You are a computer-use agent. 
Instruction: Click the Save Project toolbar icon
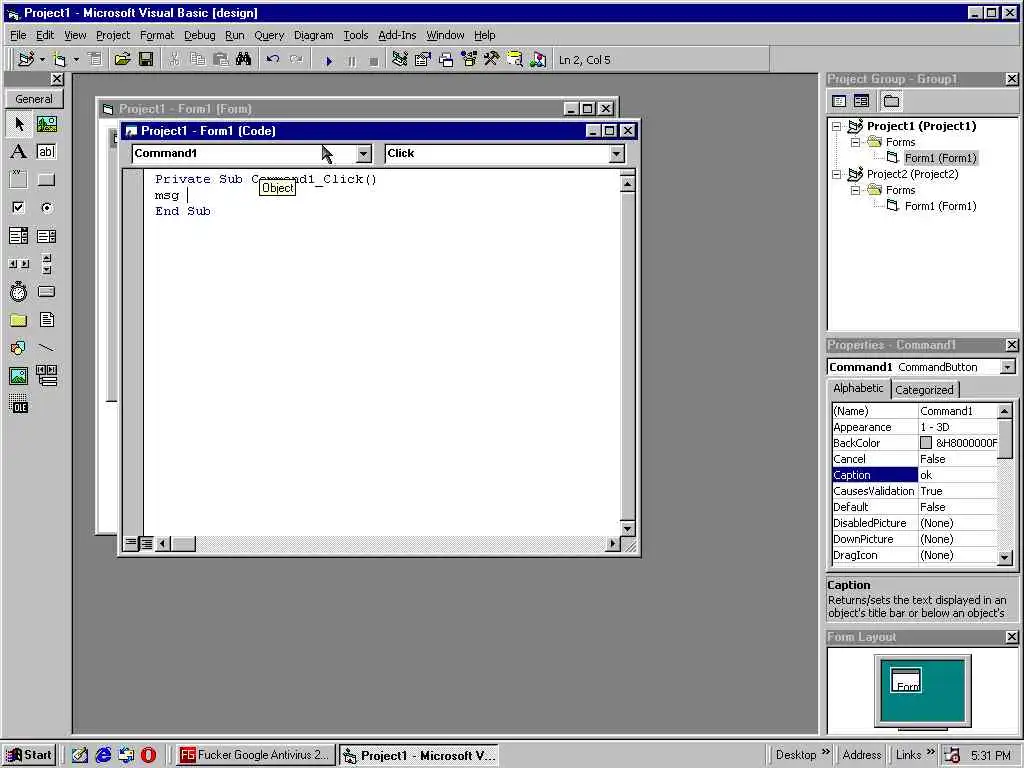(146, 60)
